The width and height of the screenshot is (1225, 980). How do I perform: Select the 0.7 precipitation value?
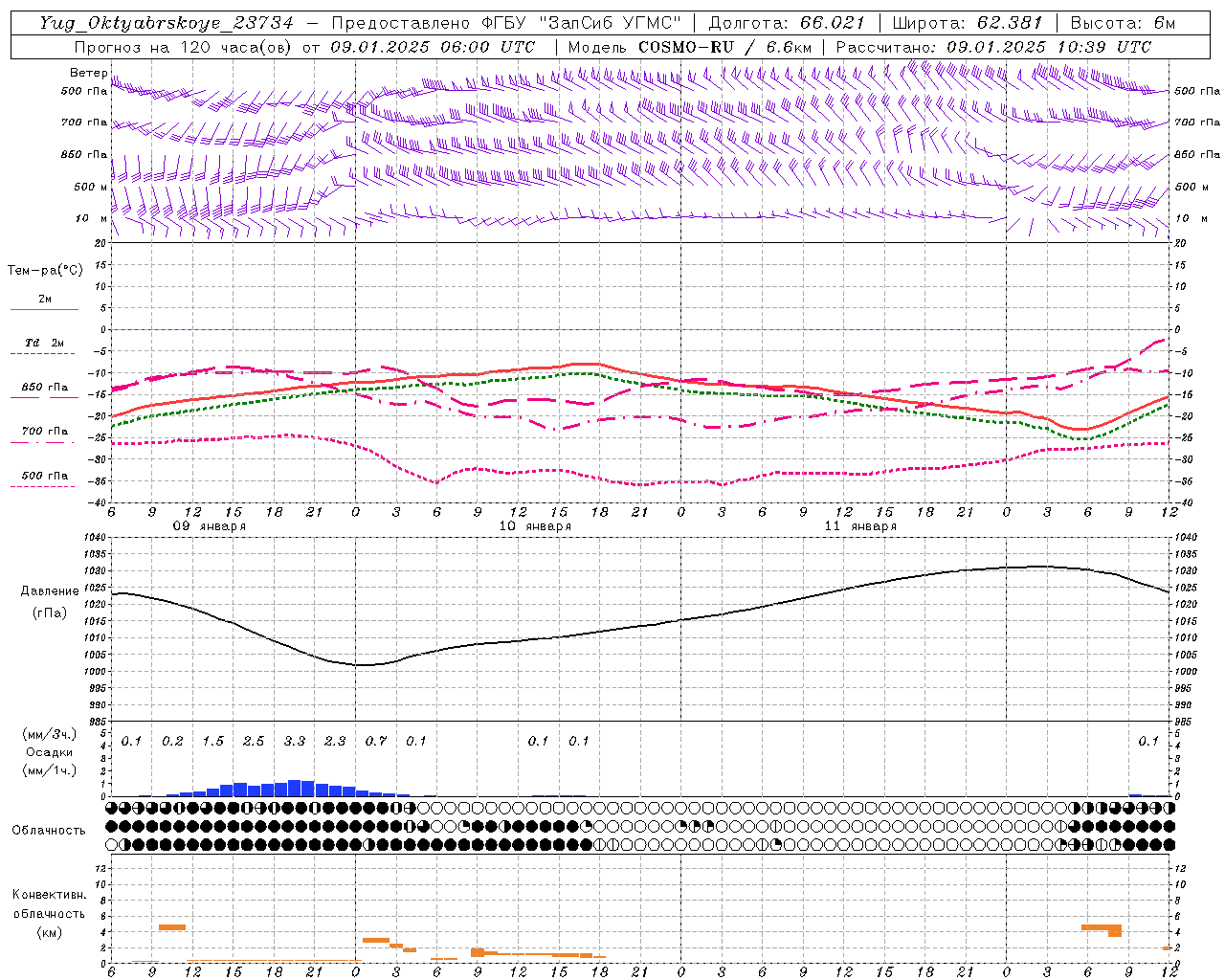click(x=376, y=742)
